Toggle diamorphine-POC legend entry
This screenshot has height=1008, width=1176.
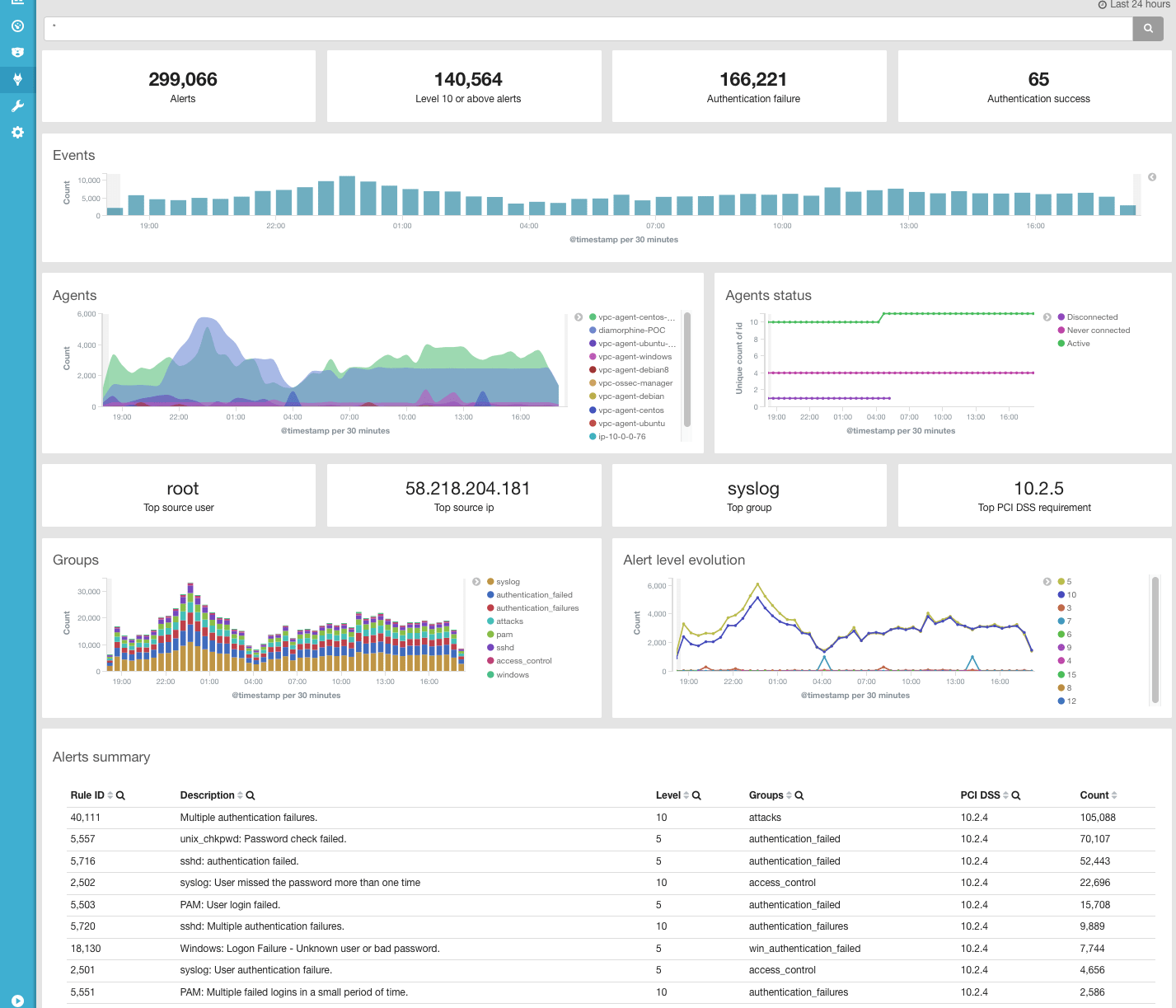pyautogui.click(x=626, y=331)
